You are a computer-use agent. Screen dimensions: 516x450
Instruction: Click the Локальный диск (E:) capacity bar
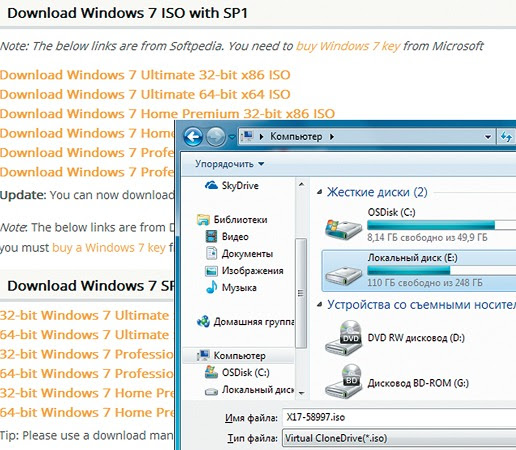point(441,270)
